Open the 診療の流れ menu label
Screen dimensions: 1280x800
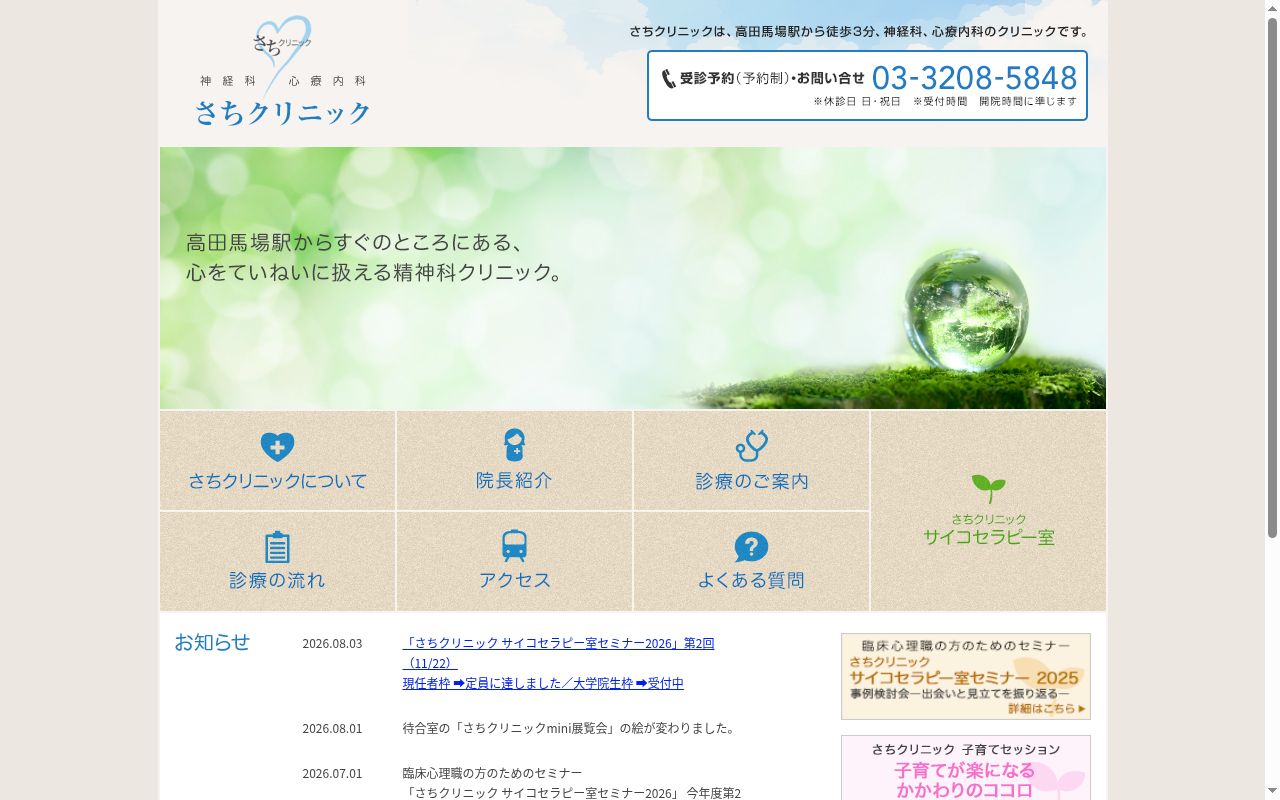pos(277,580)
